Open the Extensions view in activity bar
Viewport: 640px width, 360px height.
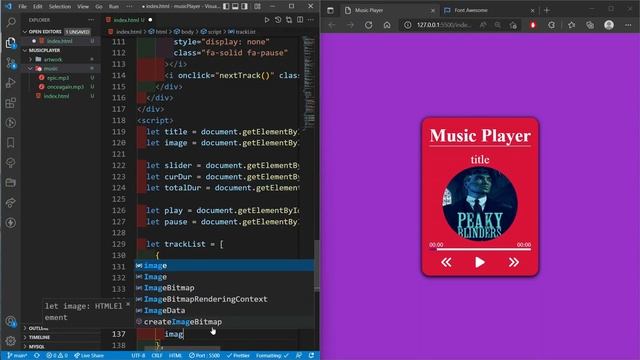(x=11, y=102)
